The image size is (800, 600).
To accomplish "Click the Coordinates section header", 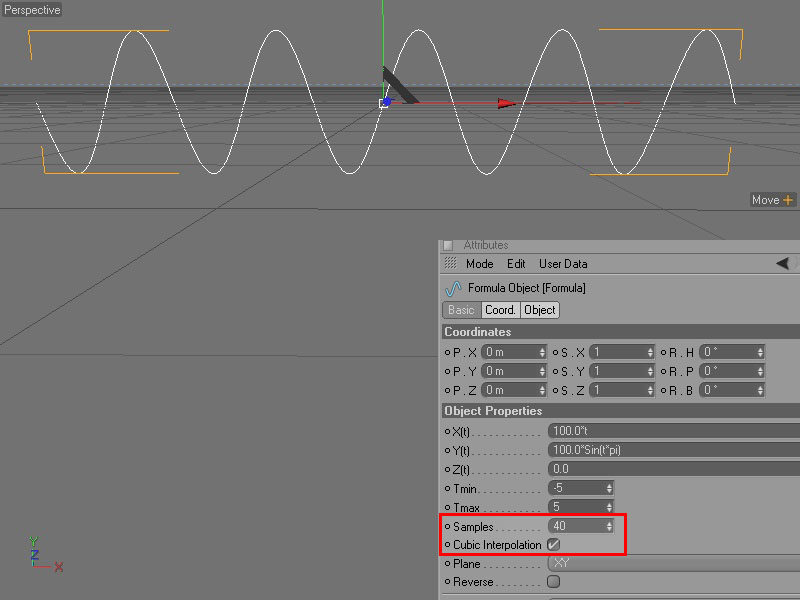I will point(621,332).
